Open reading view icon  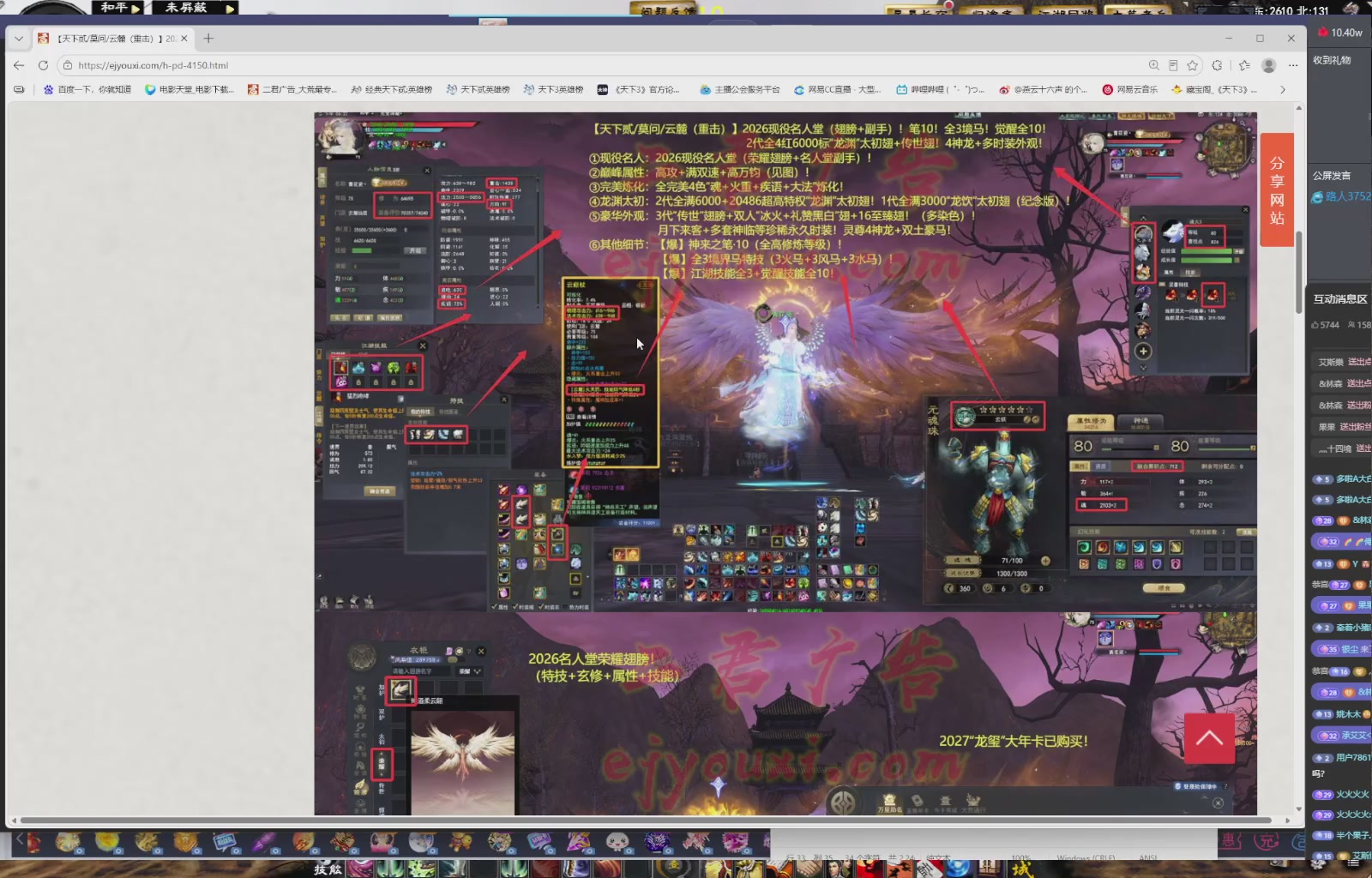pos(1173,65)
